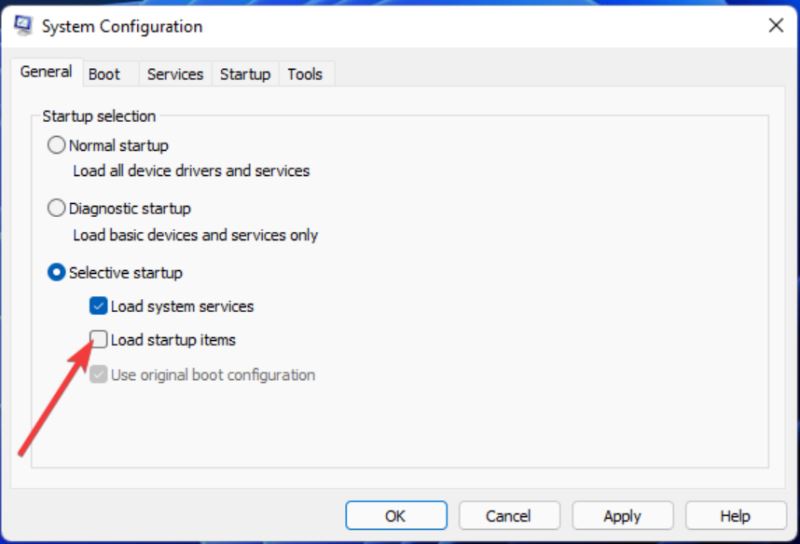The height and width of the screenshot is (544, 800).
Task: Click the System Configuration app icon
Action: point(23,25)
